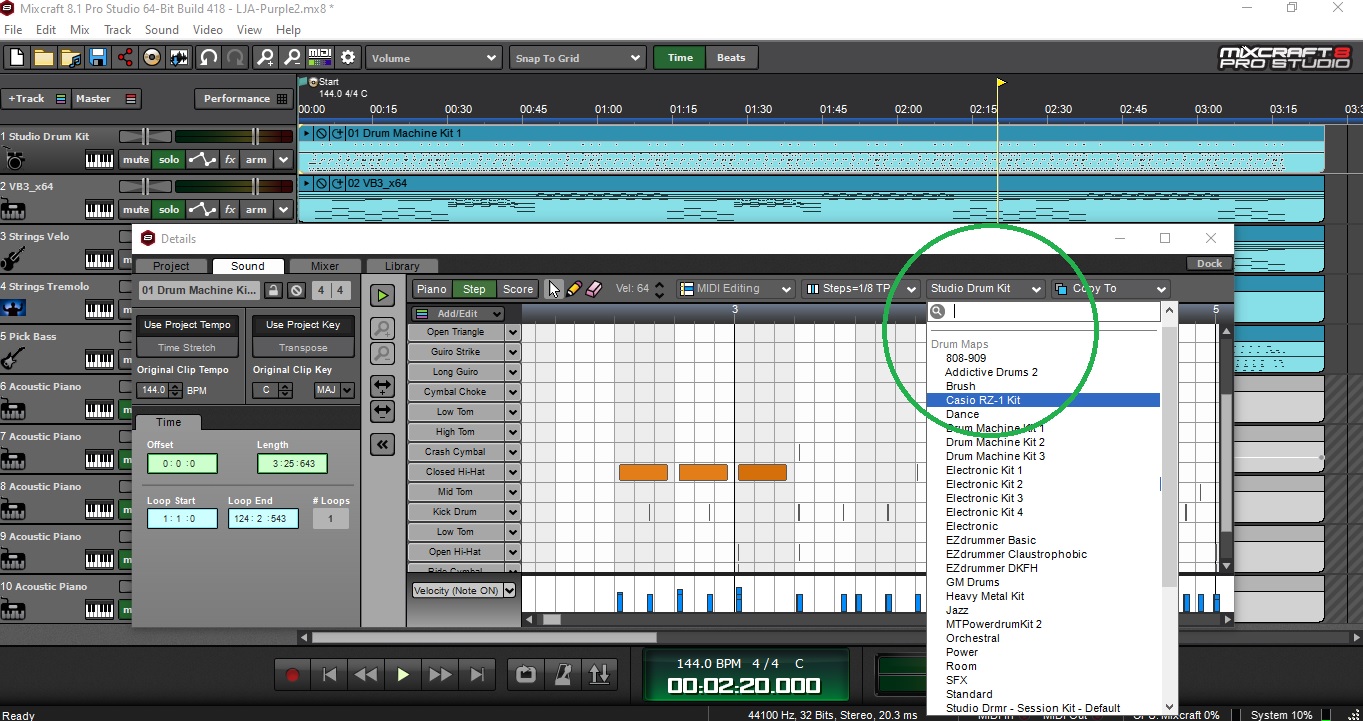Save the project with the floppy icon
1363x721 pixels.
(x=97, y=58)
